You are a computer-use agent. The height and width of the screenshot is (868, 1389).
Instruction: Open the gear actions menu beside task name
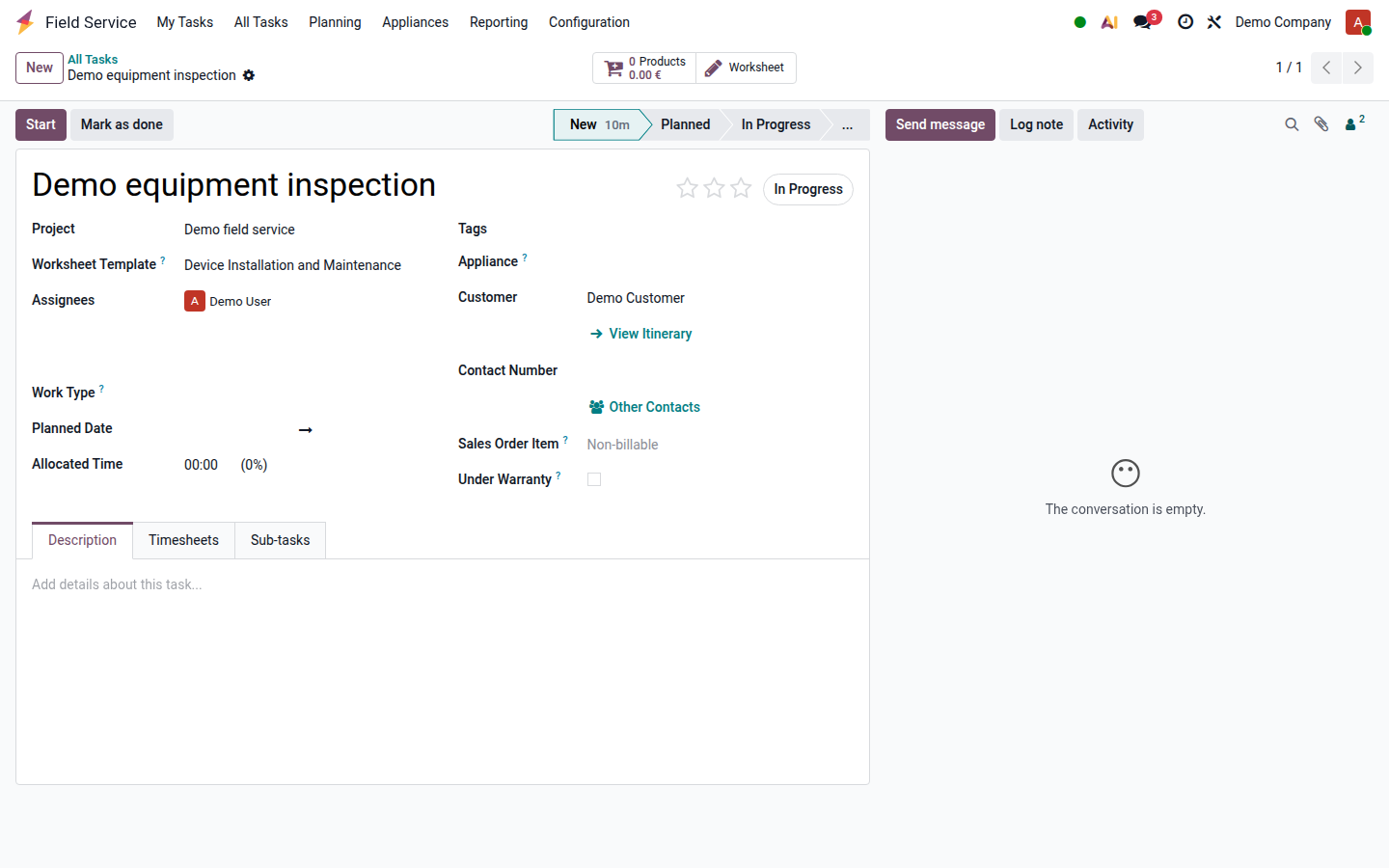coord(249,75)
